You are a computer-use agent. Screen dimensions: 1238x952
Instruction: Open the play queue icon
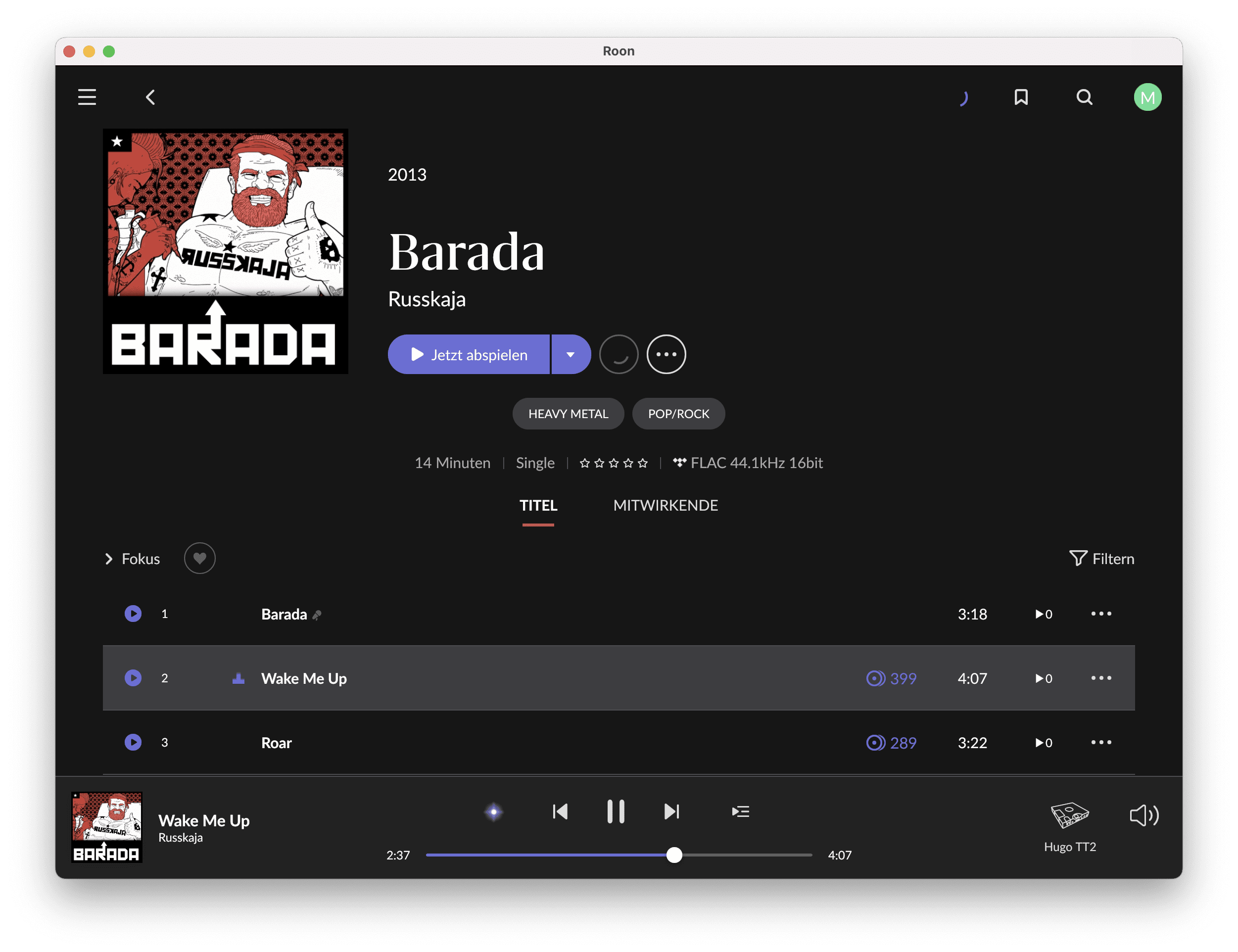(x=740, y=811)
